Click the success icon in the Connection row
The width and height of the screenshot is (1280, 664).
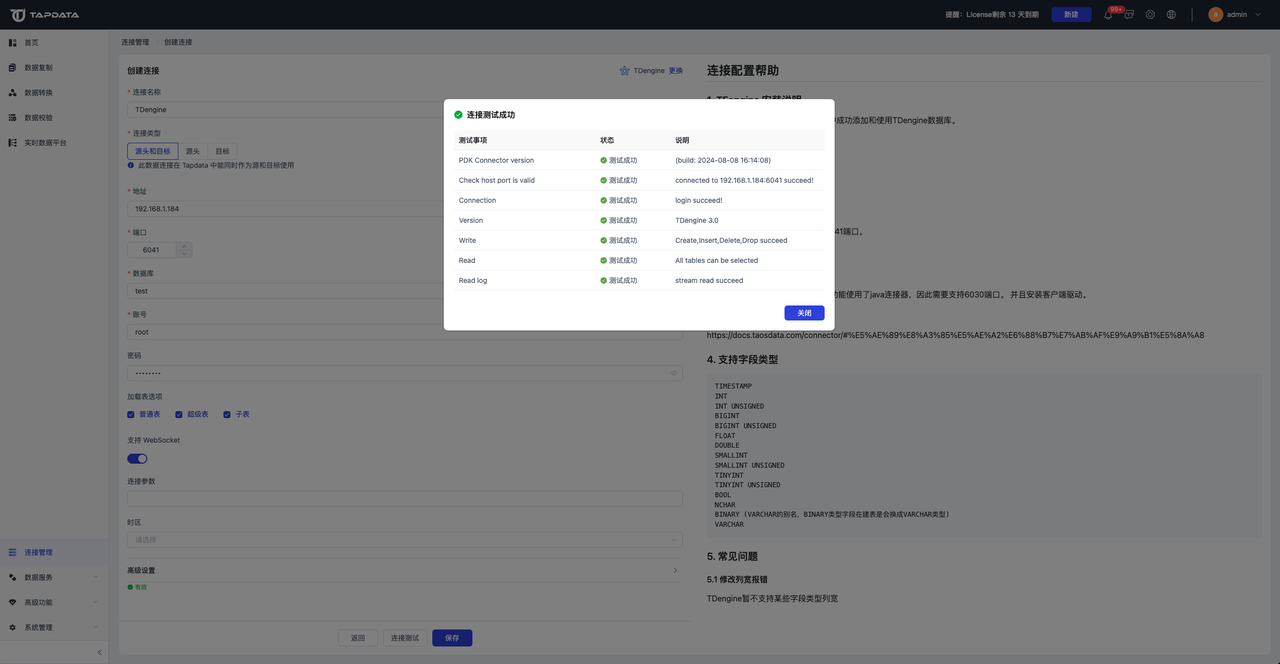pyautogui.click(x=604, y=200)
